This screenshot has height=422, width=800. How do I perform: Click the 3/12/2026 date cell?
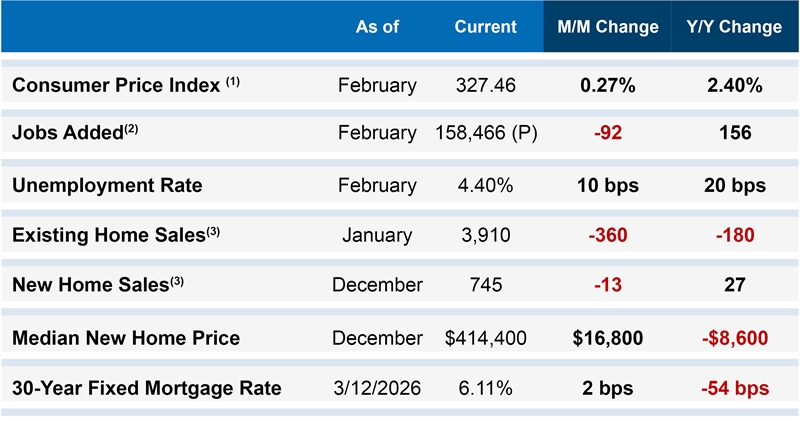[x=377, y=388]
